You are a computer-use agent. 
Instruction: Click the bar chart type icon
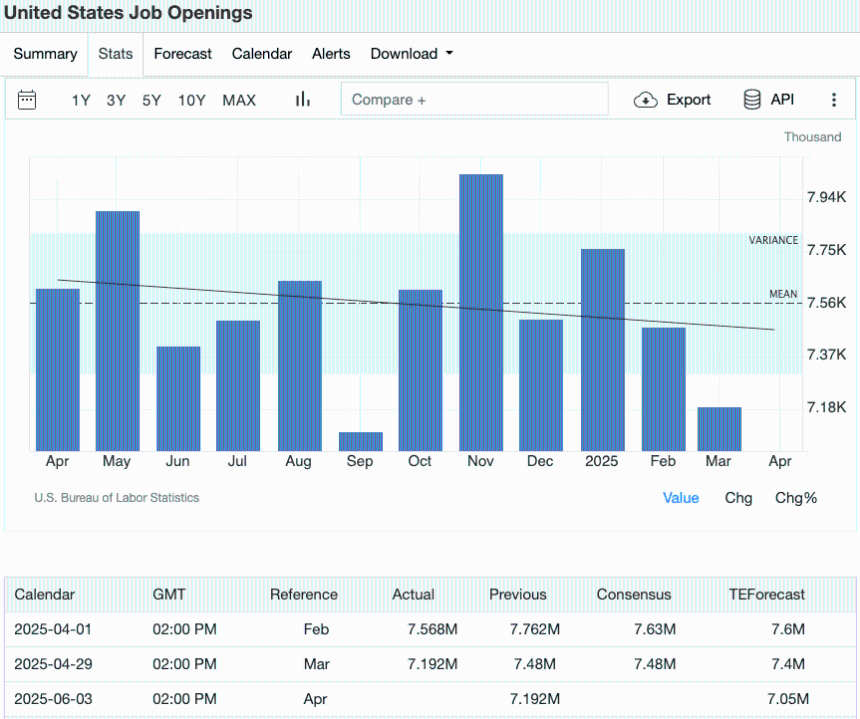pyautogui.click(x=302, y=99)
